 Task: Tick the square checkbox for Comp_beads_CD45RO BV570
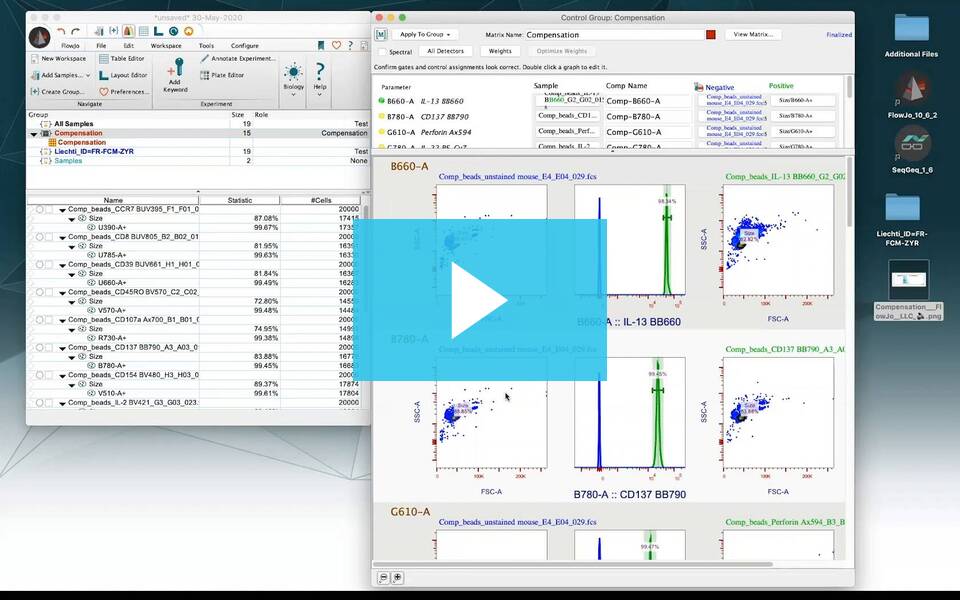(x=49, y=292)
